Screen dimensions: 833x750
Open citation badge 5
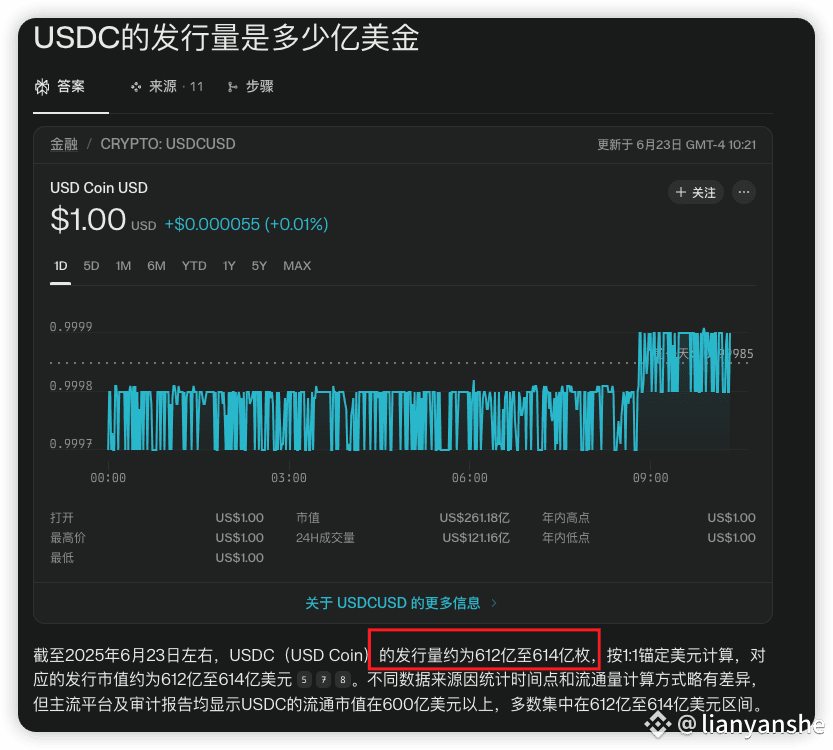(304, 679)
